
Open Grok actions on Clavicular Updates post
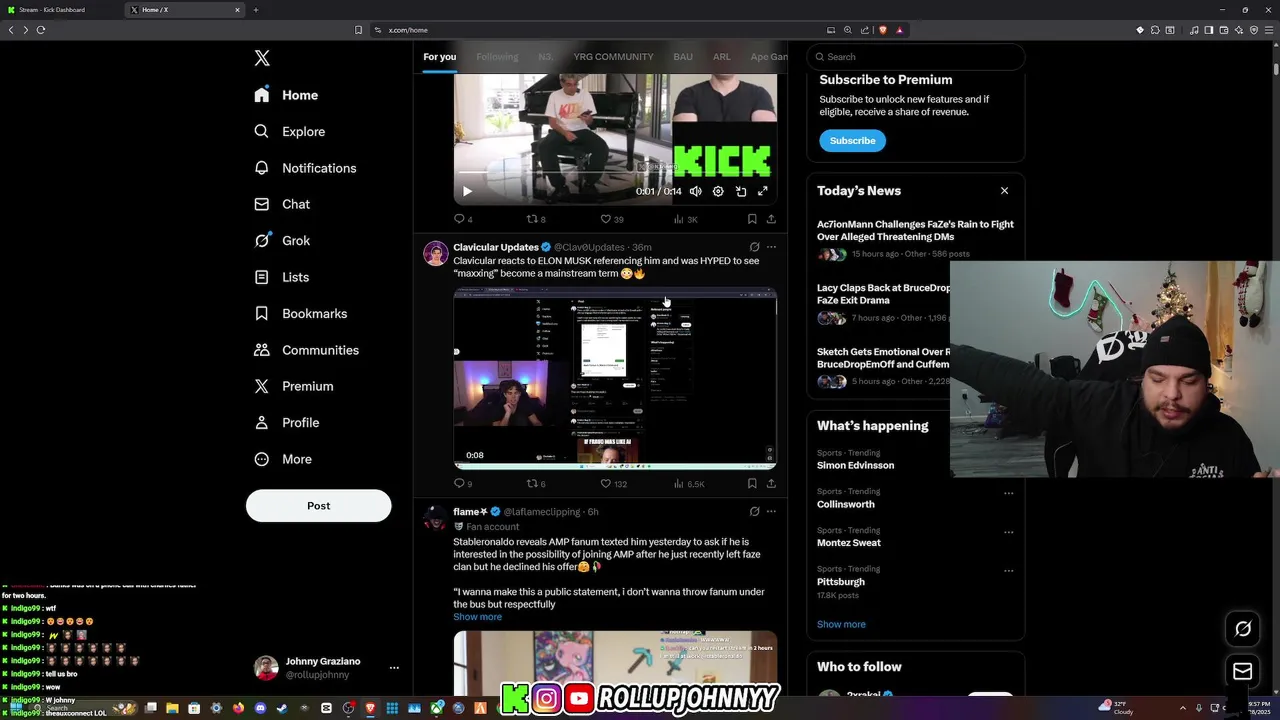(755, 247)
